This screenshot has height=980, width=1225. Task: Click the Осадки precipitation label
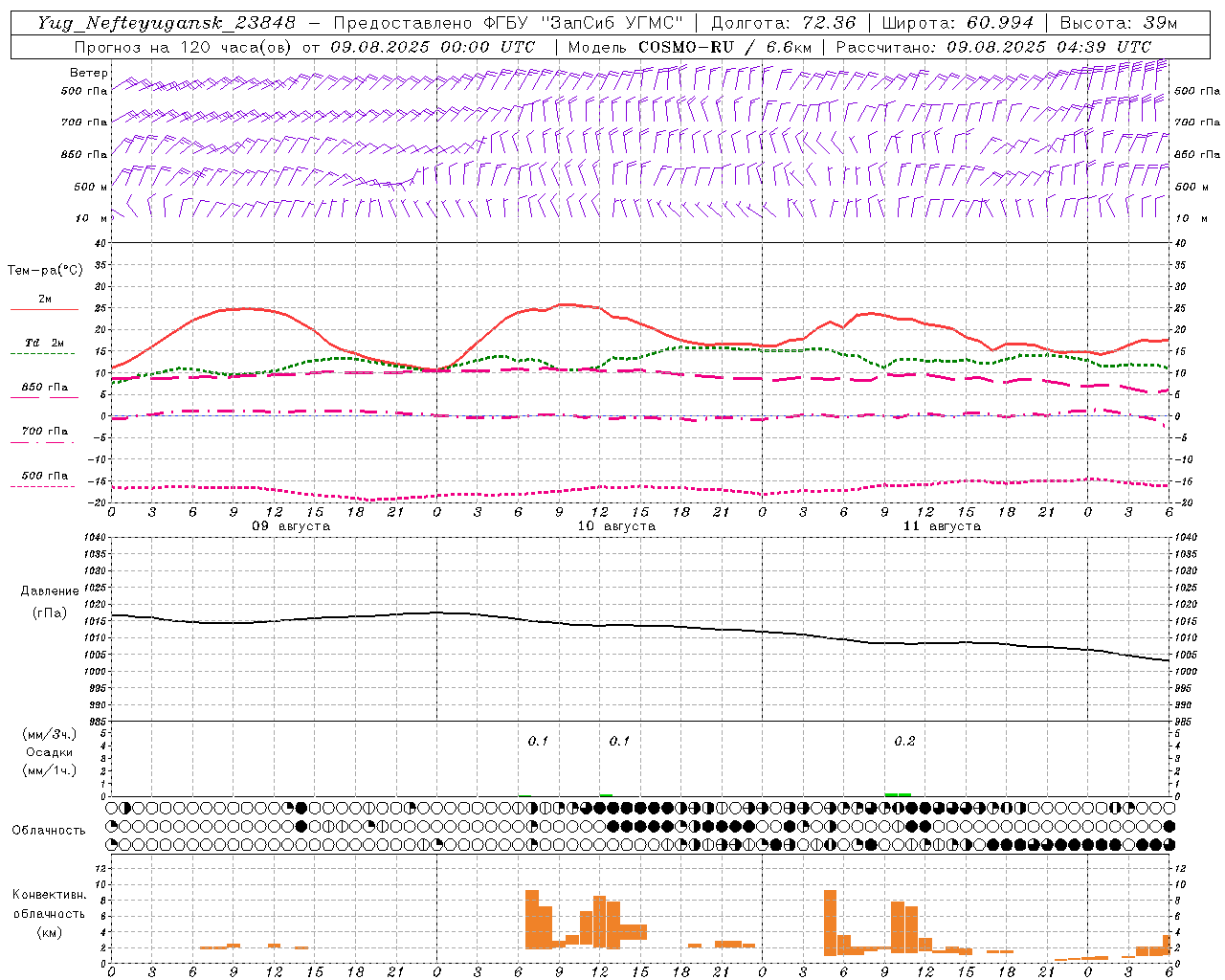tap(50, 752)
